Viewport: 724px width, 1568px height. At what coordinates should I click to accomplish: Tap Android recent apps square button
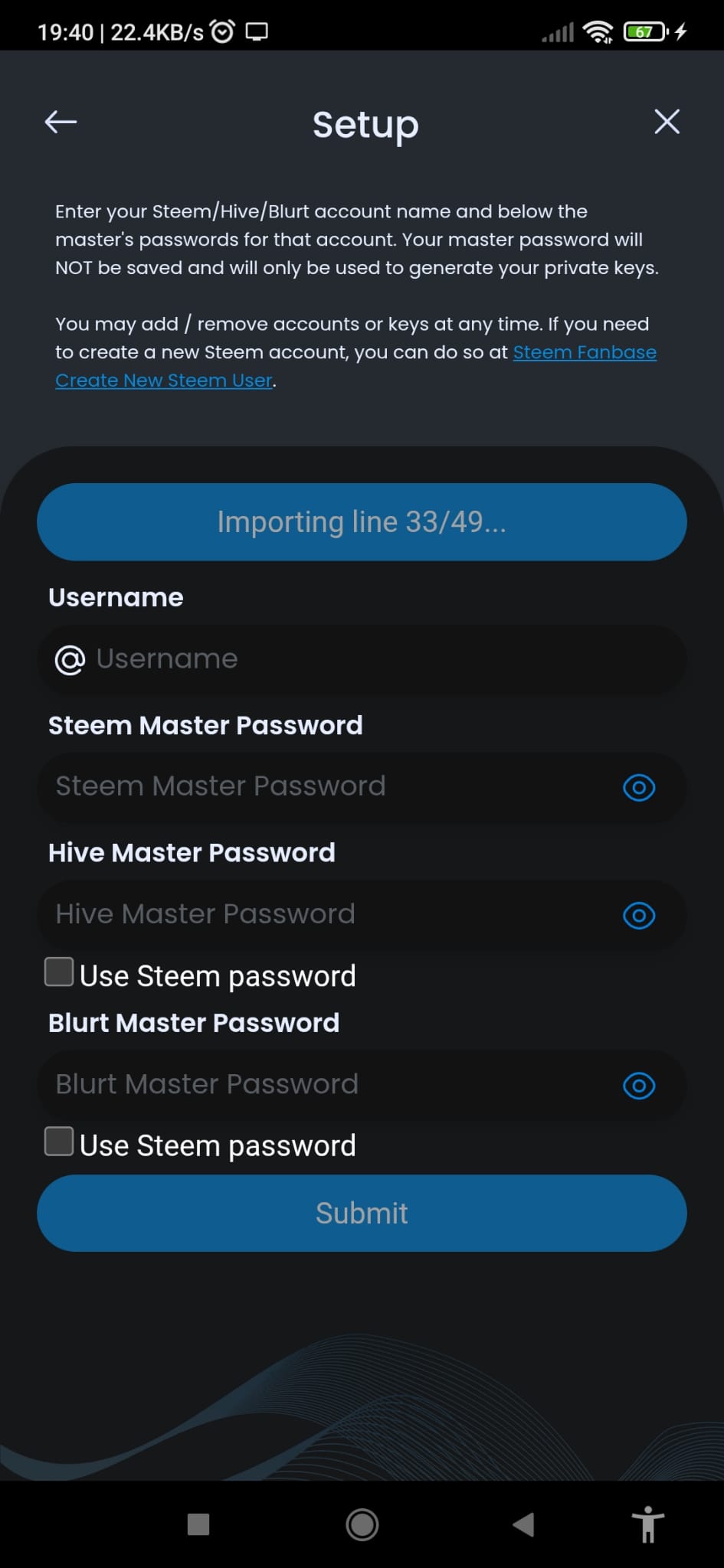click(198, 1524)
